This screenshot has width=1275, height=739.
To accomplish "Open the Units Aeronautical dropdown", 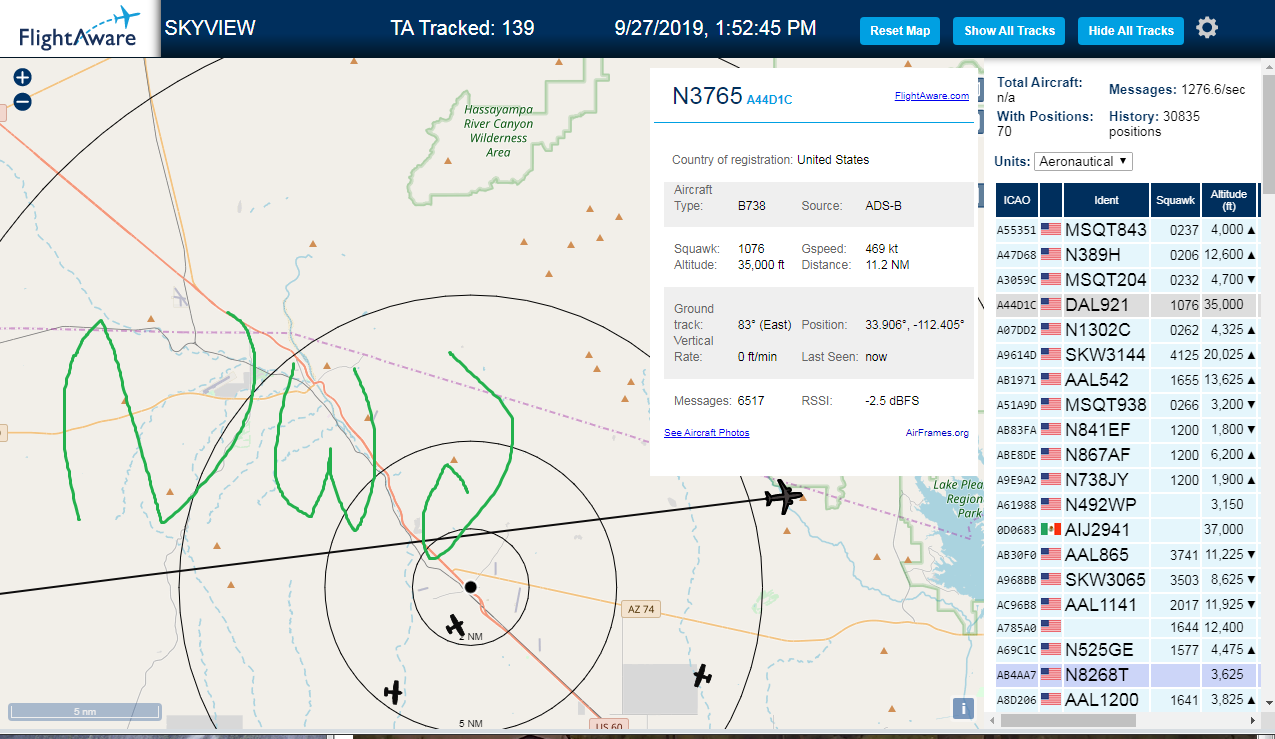I will [x=1083, y=161].
